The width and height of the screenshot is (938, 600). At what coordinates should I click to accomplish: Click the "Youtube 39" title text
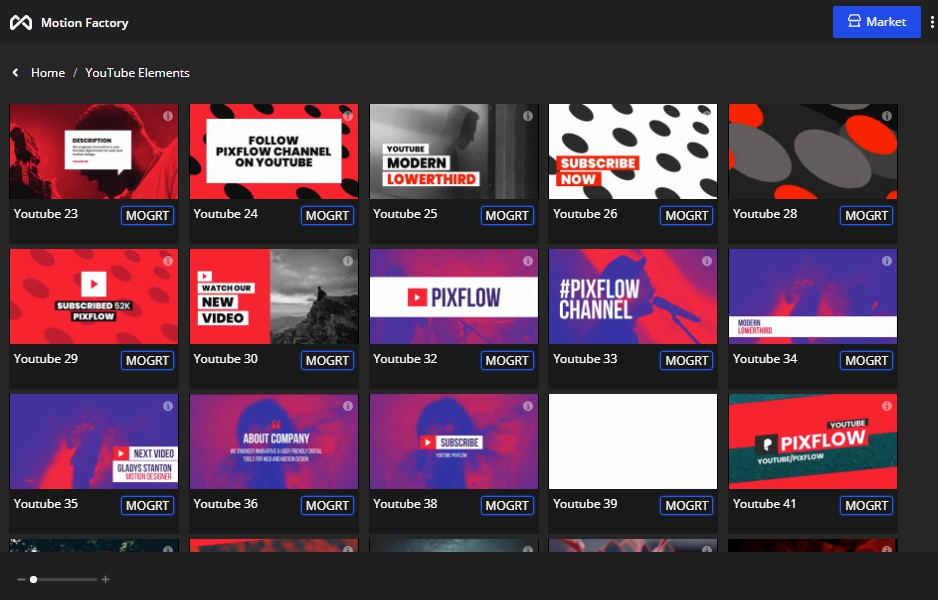[x=585, y=504]
